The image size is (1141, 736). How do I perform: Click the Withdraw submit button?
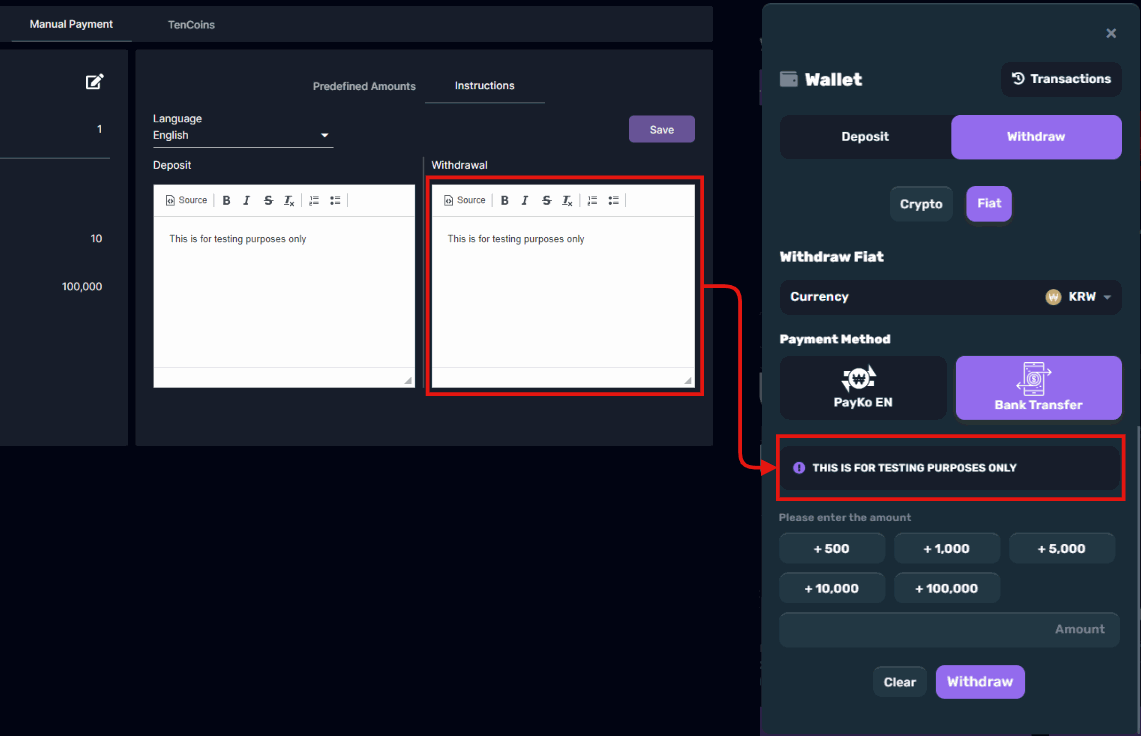coord(980,682)
